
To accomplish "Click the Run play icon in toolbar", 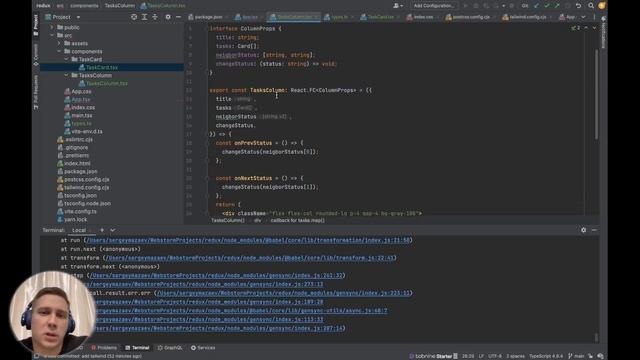I will (465, 6).
